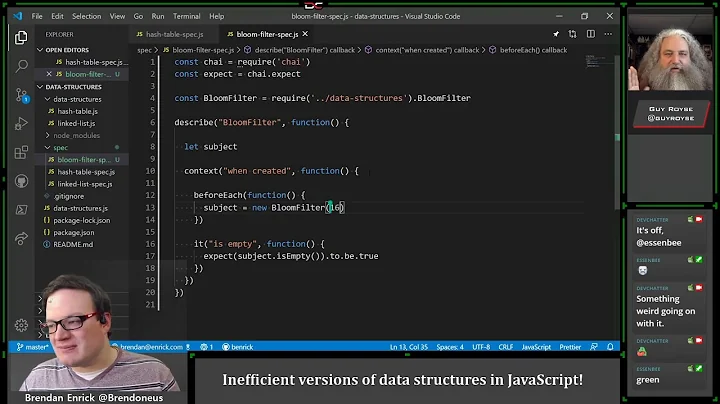Open data-structures.js in Explorer
This screenshot has height=404, width=720.
82,208
